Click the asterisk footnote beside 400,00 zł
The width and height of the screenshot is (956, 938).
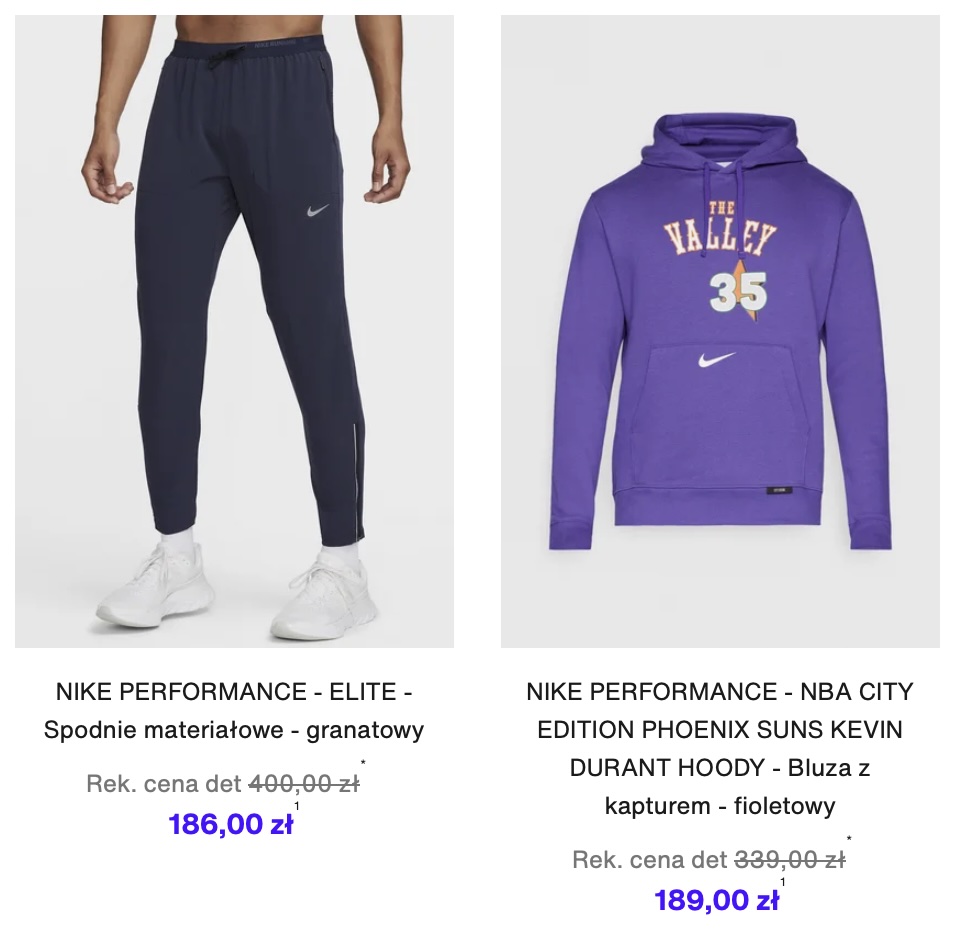pyautogui.click(x=363, y=763)
